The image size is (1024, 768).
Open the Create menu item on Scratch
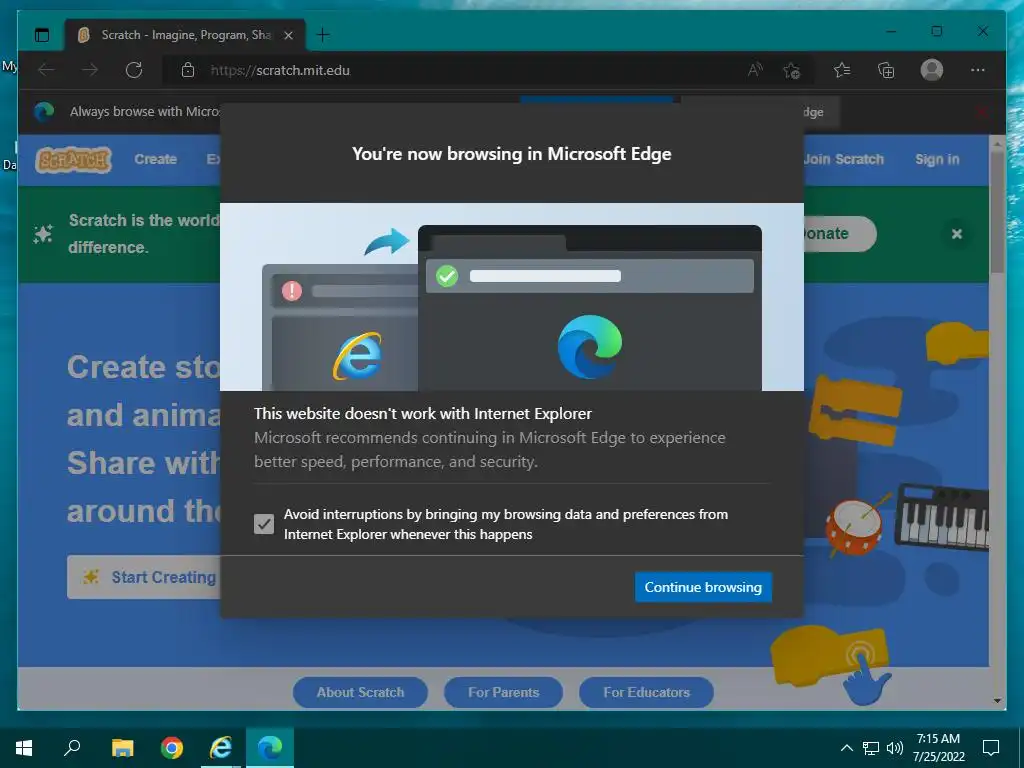coord(155,159)
